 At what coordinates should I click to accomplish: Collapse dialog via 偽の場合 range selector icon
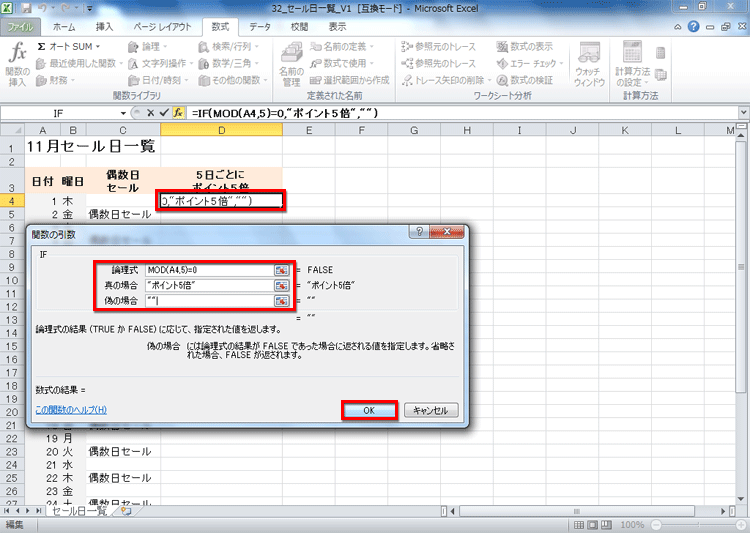281,301
